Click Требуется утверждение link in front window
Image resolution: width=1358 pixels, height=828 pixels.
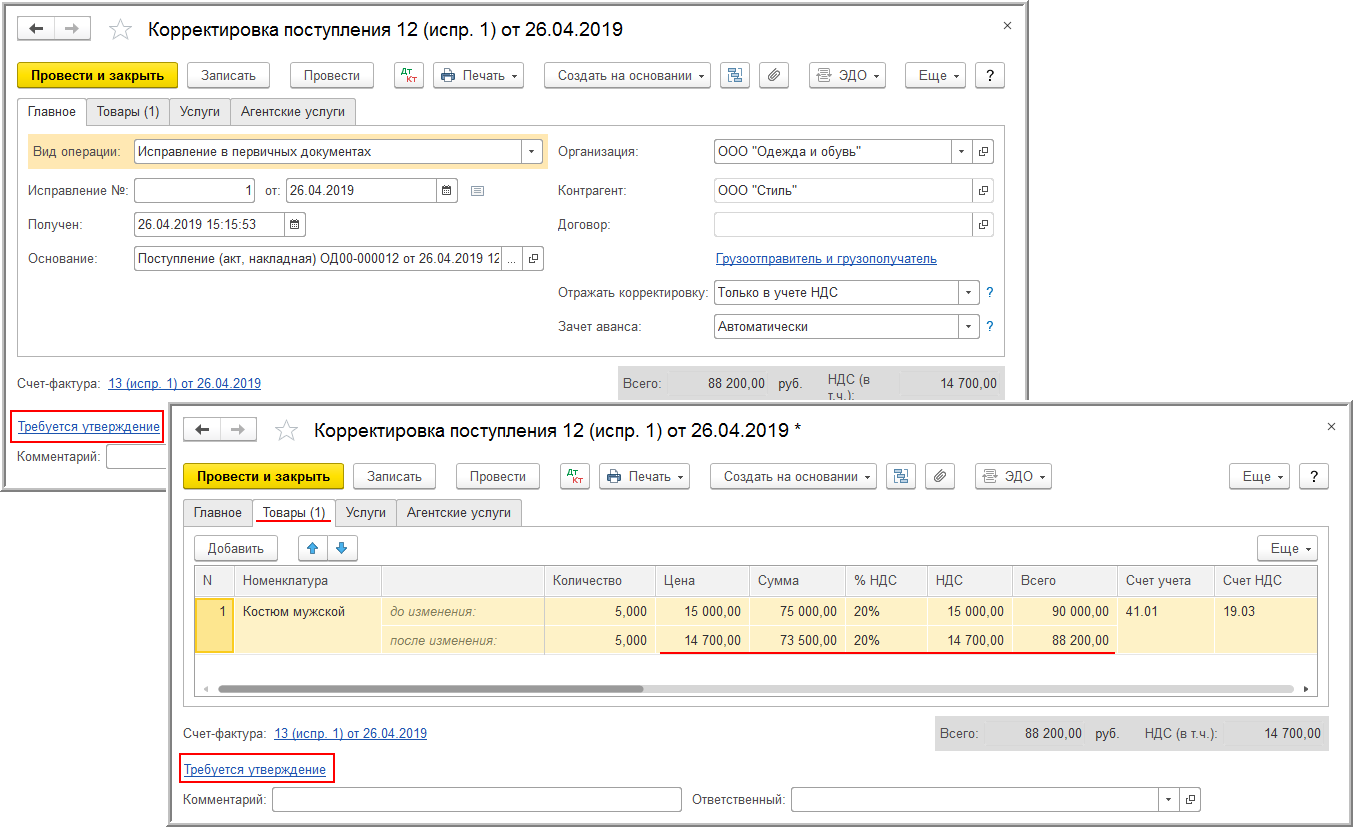255,769
